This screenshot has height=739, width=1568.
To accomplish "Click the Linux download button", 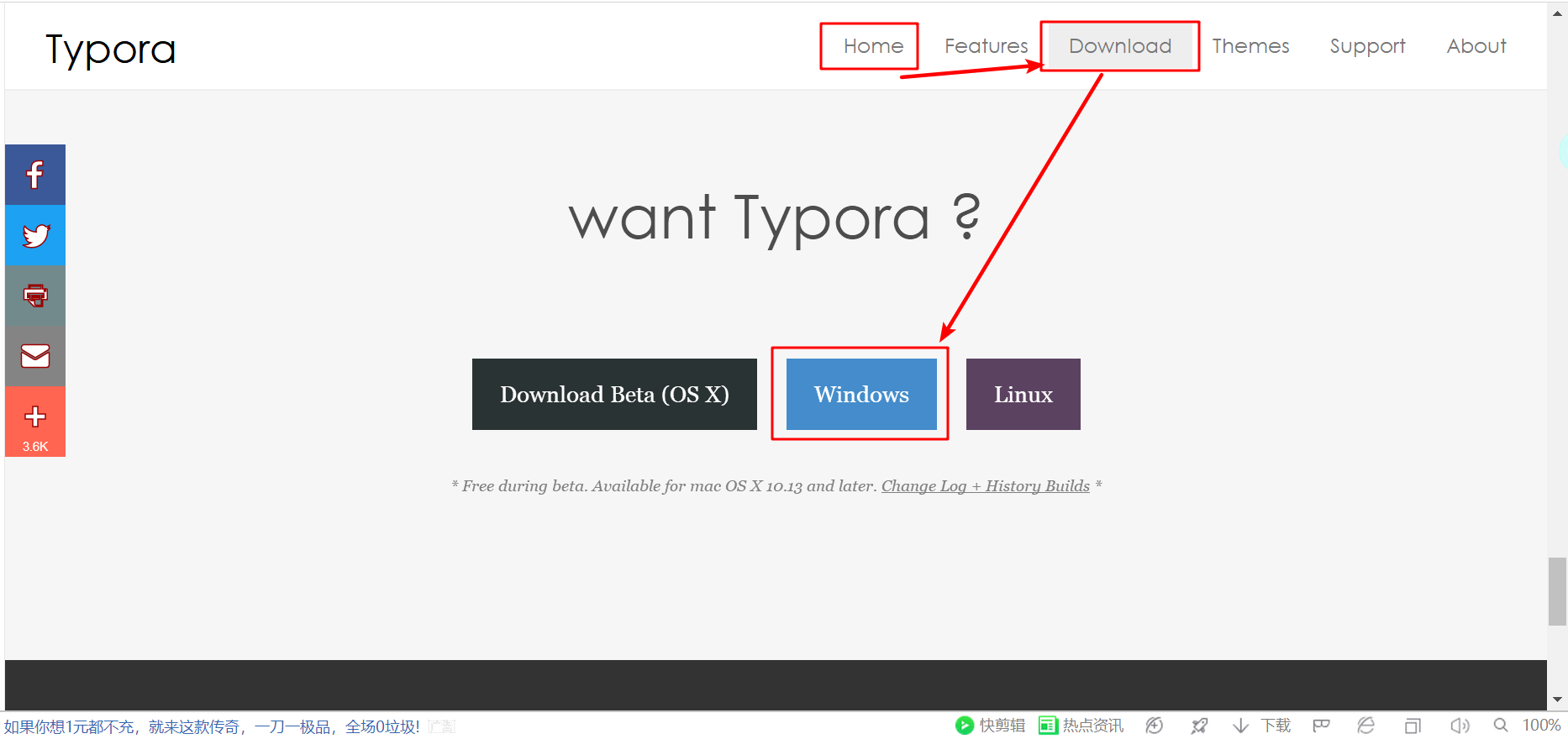I will coord(1023,395).
